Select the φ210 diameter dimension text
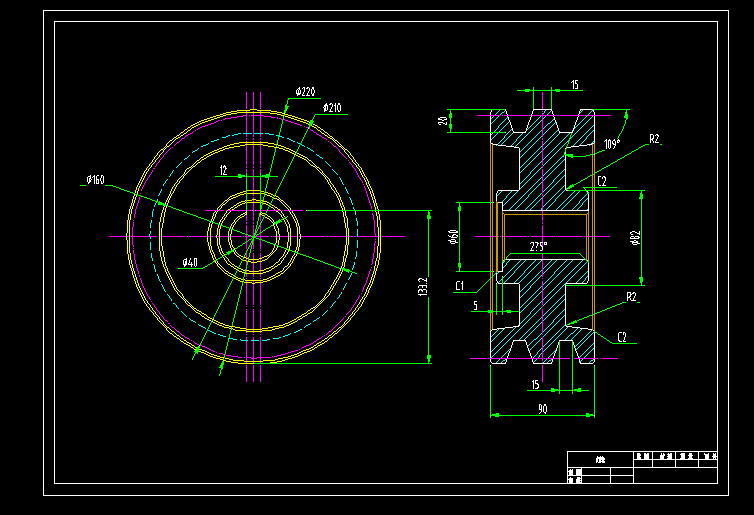Viewport: 754px width, 515px height. [x=332, y=108]
